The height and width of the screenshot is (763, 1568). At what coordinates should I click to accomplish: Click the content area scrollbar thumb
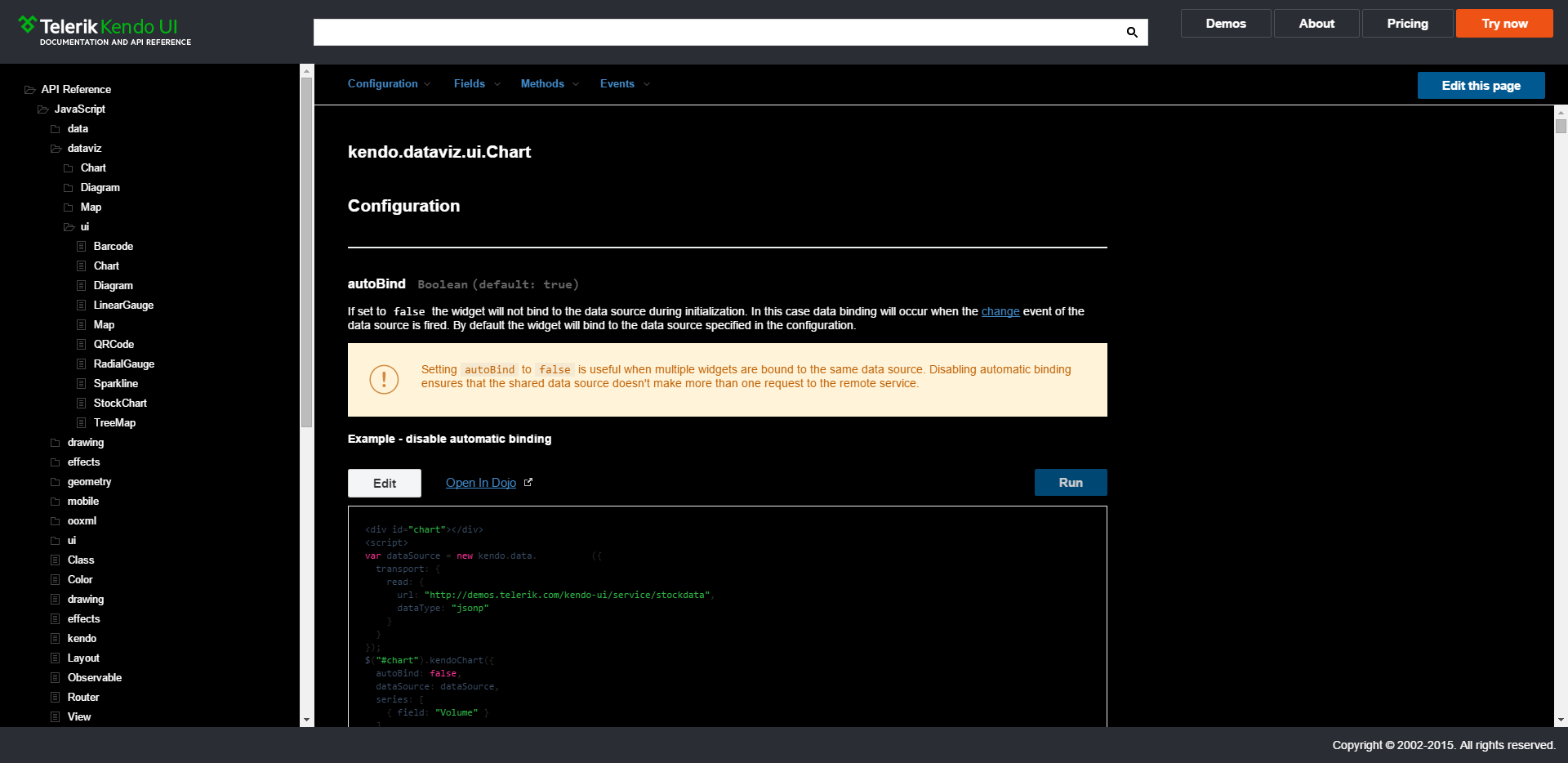1561,126
